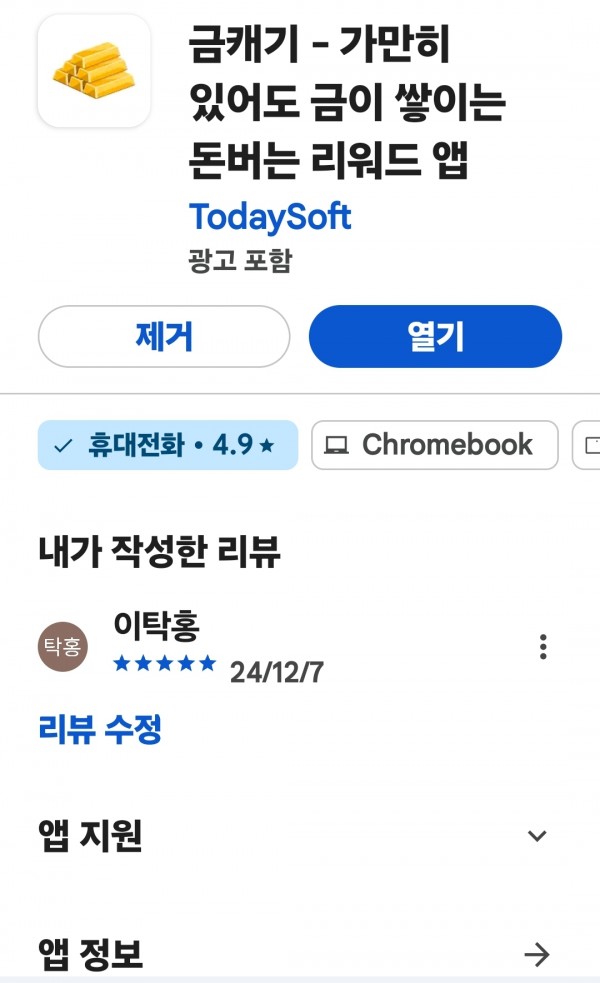Click the 리뷰 수정 edit review link
Image resolution: width=600 pixels, height=983 pixels.
pyautogui.click(x=100, y=729)
